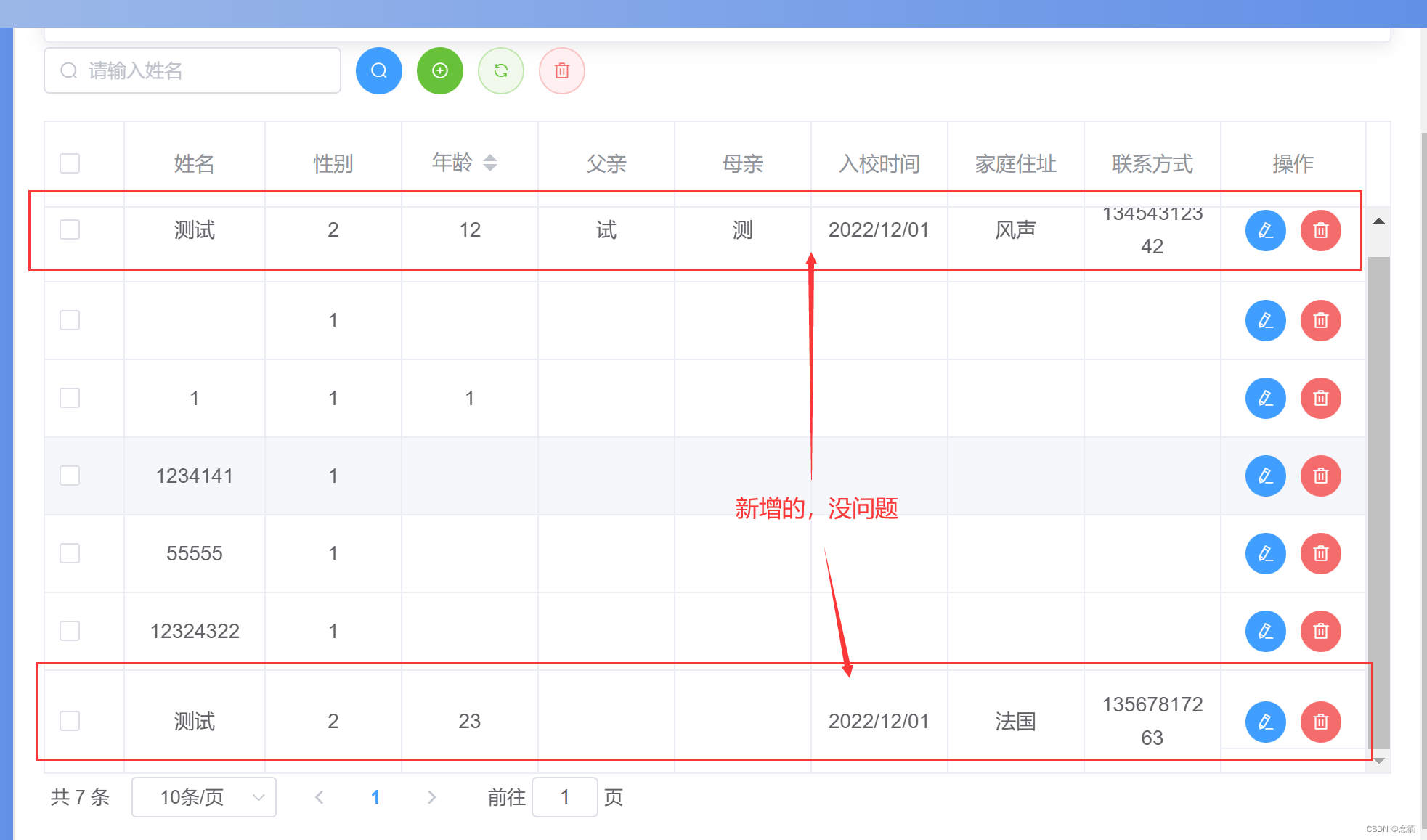1427x840 pixels.
Task: Delete the row named 55555
Action: point(1320,553)
